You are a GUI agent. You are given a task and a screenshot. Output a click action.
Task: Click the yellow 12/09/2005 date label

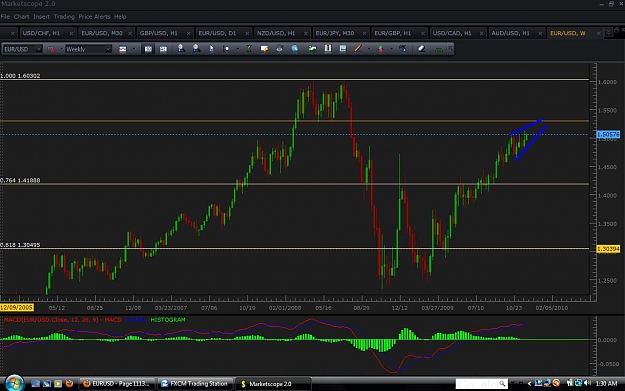coord(17,307)
